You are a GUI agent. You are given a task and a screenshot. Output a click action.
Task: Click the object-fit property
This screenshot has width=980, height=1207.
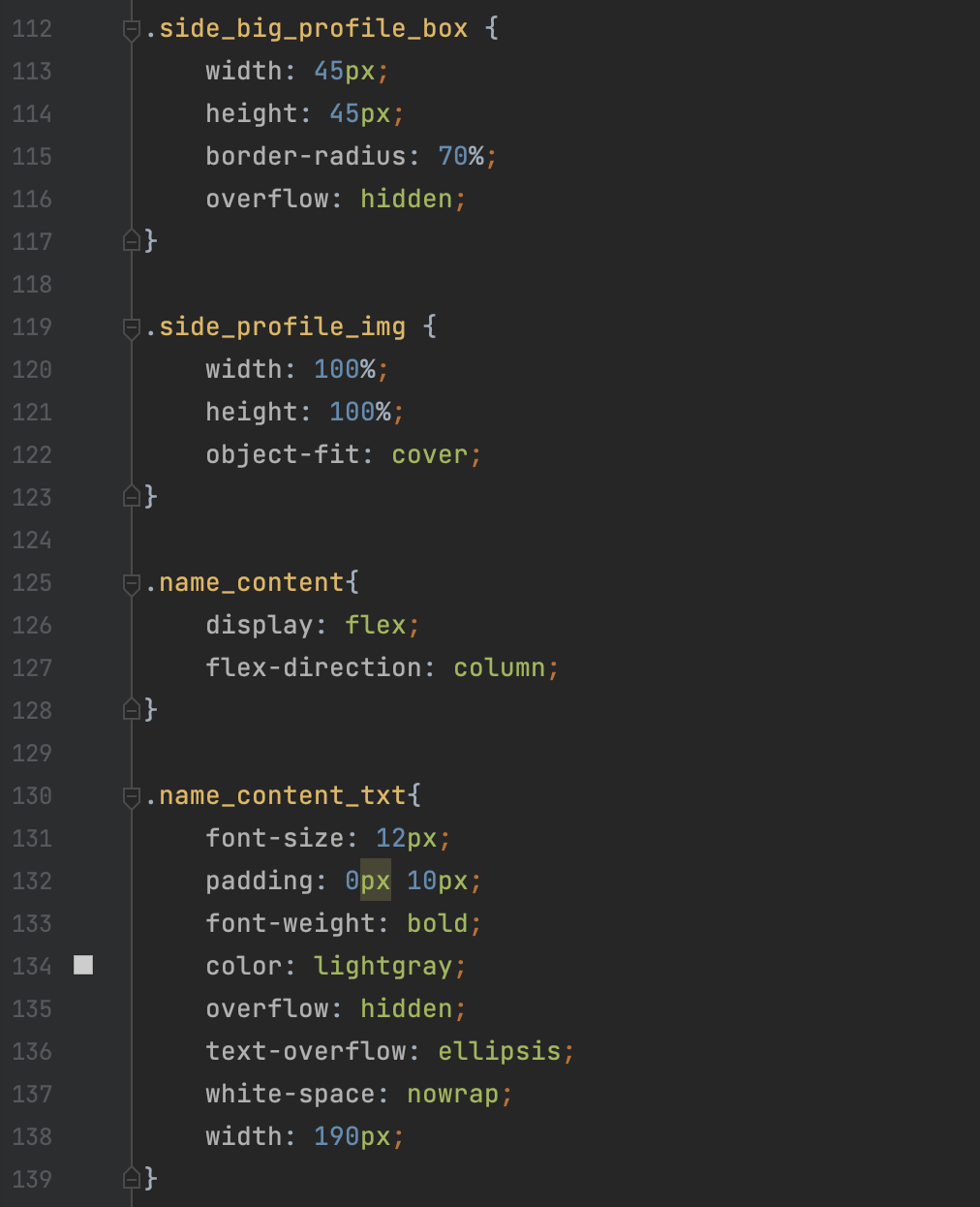(283, 454)
